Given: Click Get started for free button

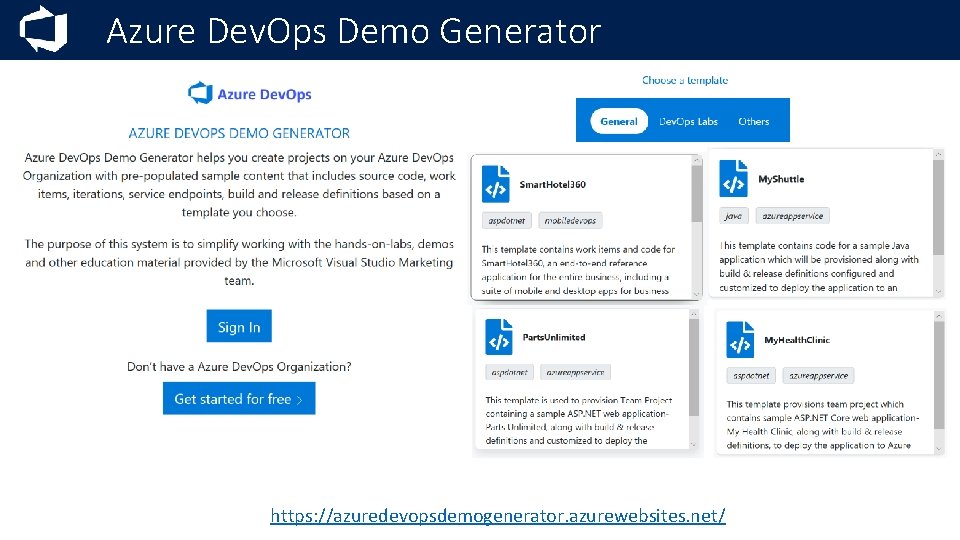Looking at the screenshot, I should click(x=239, y=399).
